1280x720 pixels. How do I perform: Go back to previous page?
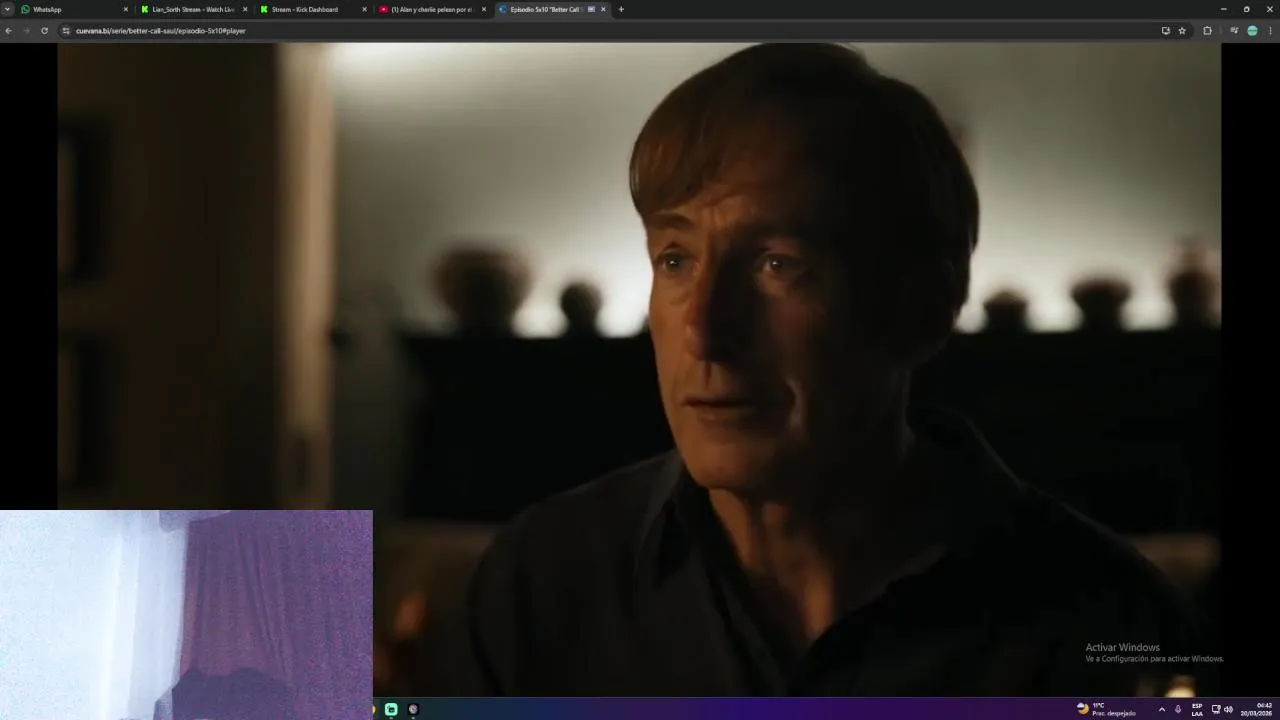[x=8, y=31]
